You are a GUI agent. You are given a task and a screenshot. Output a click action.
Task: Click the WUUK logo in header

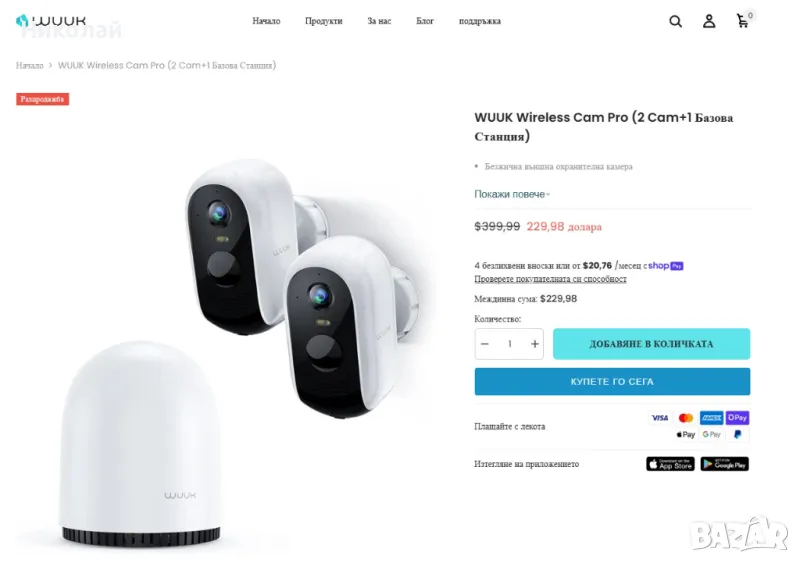click(x=51, y=21)
